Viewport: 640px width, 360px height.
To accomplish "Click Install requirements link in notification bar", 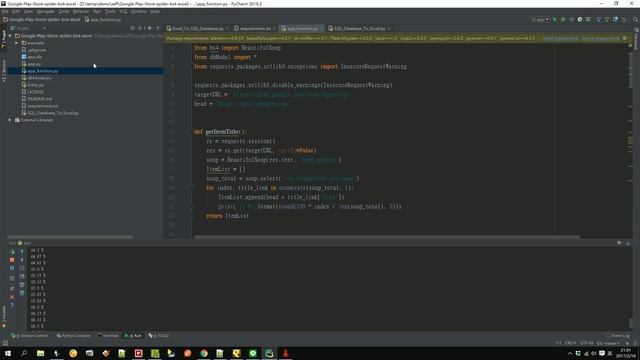I will [560, 38].
